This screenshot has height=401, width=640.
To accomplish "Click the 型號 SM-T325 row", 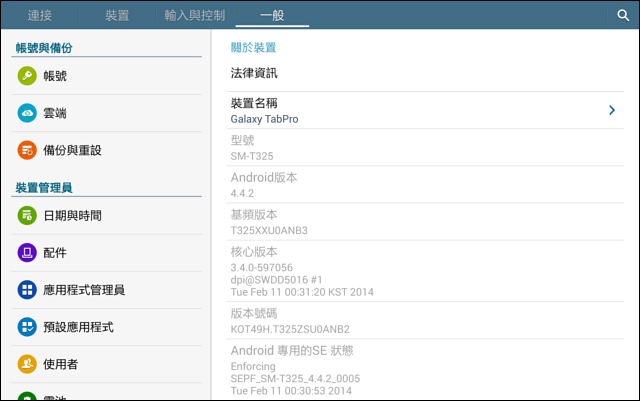I will tap(425, 147).
